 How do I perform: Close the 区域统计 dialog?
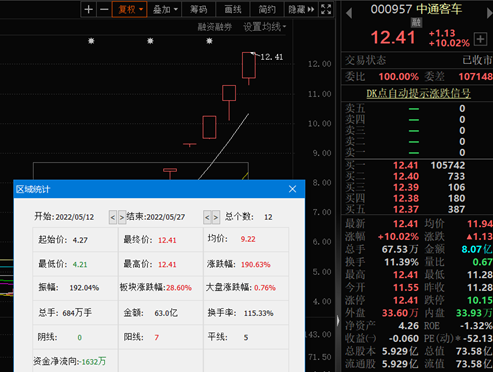click(293, 189)
